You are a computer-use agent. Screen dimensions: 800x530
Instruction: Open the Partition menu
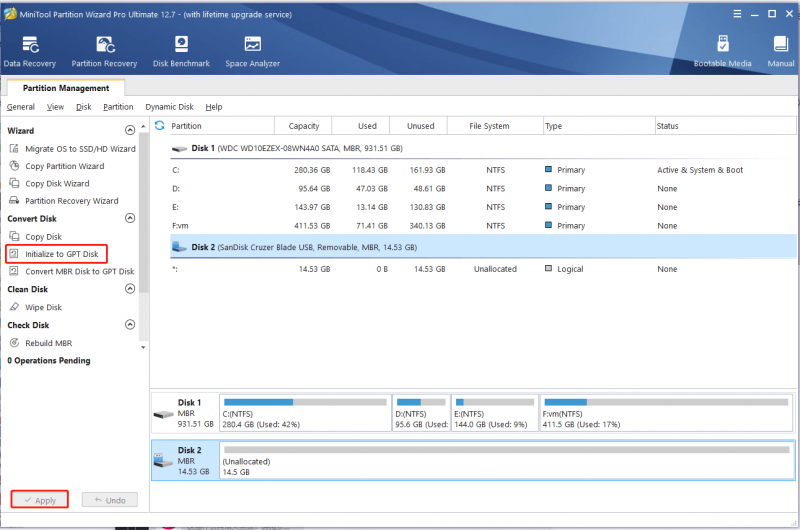point(118,107)
